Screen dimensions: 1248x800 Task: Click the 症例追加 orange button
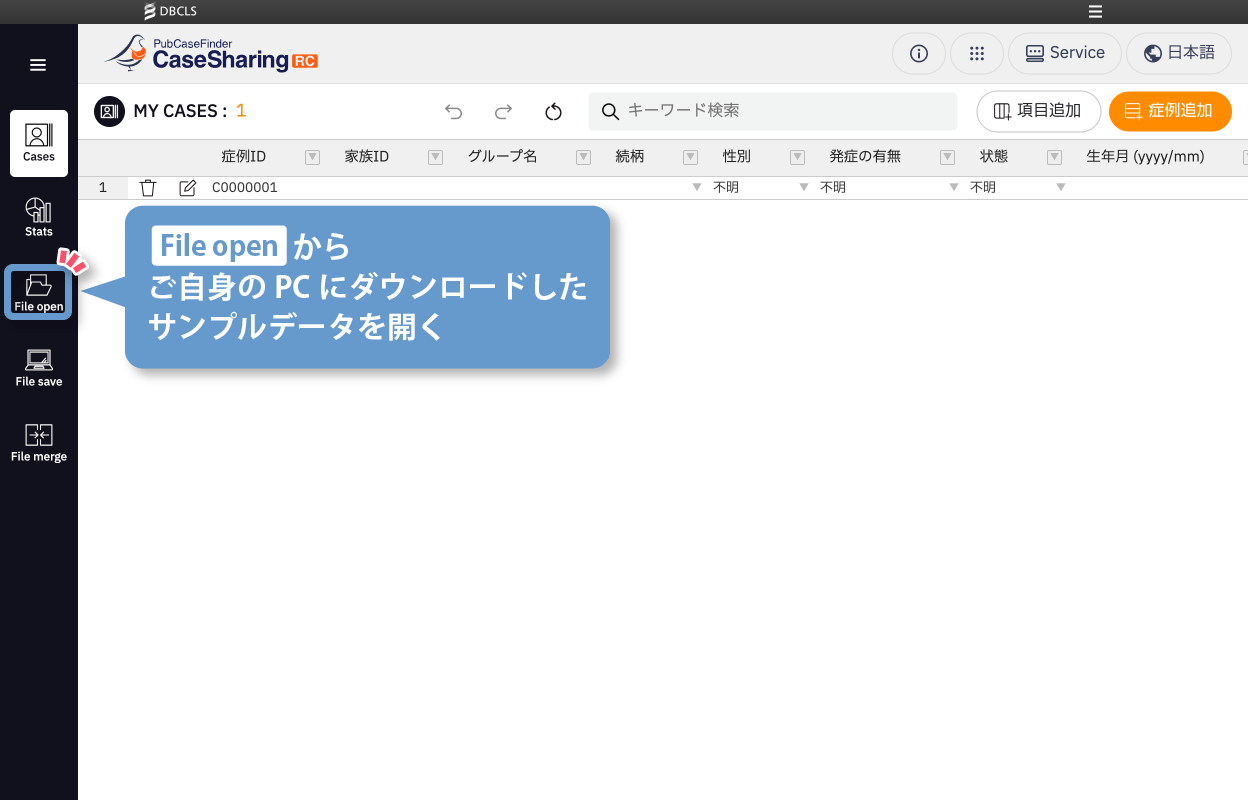click(1169, 111)
